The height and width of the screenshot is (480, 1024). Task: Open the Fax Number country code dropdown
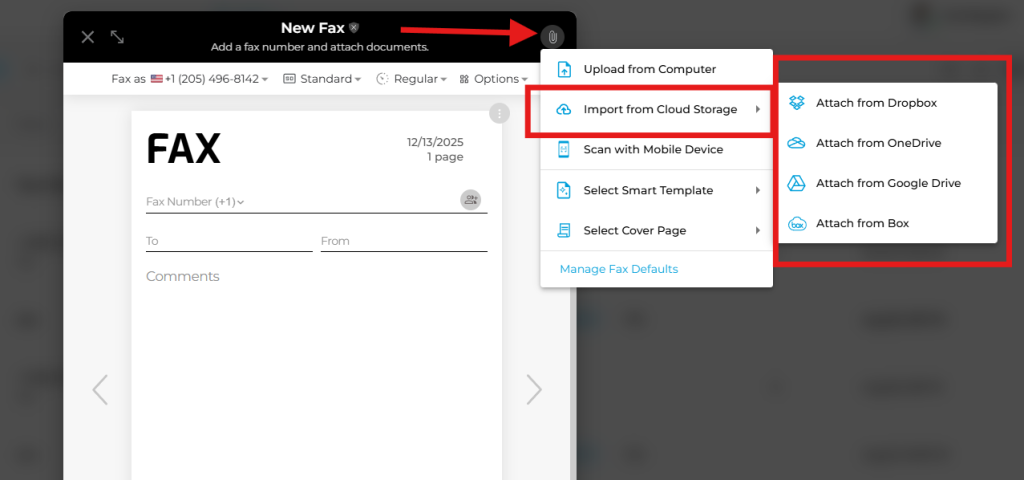(195, 202)
